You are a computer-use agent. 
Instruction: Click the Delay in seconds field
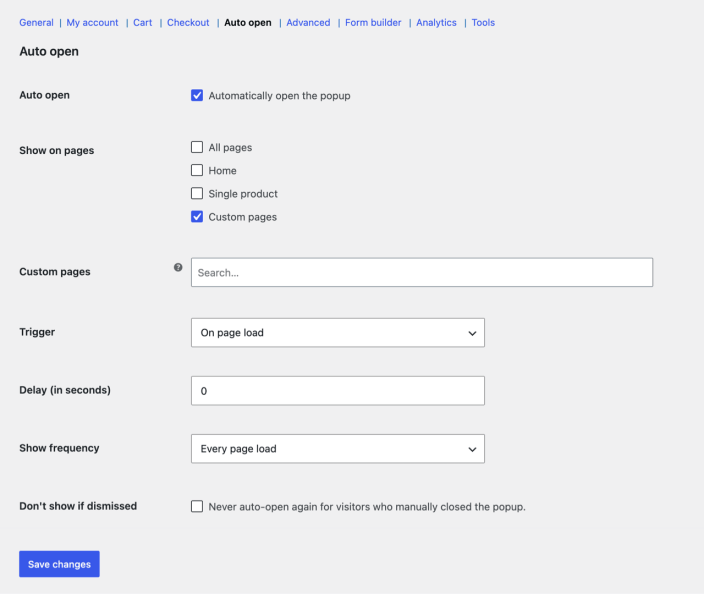[338, 391]
